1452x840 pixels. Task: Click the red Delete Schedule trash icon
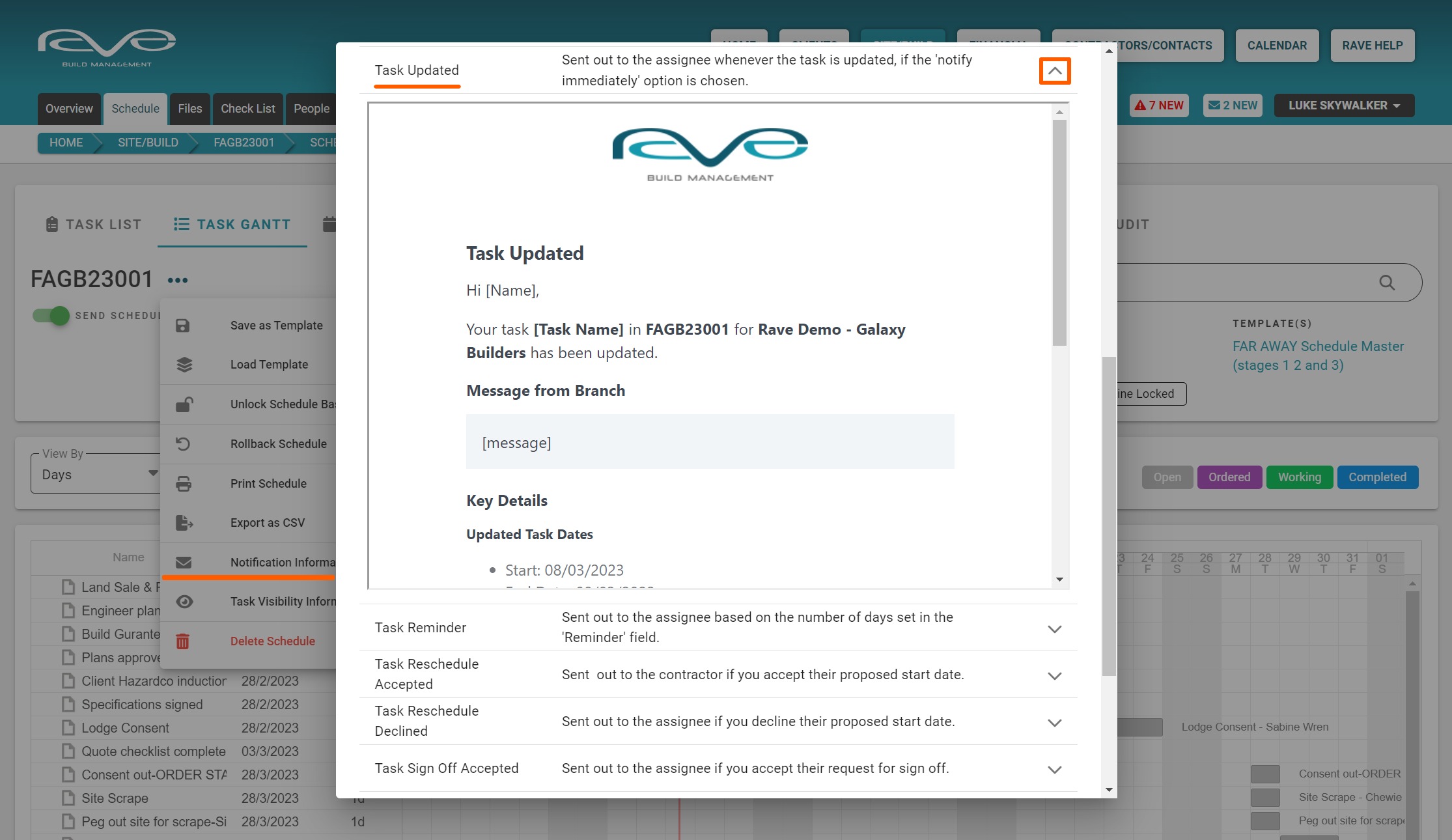coord(183,641)
